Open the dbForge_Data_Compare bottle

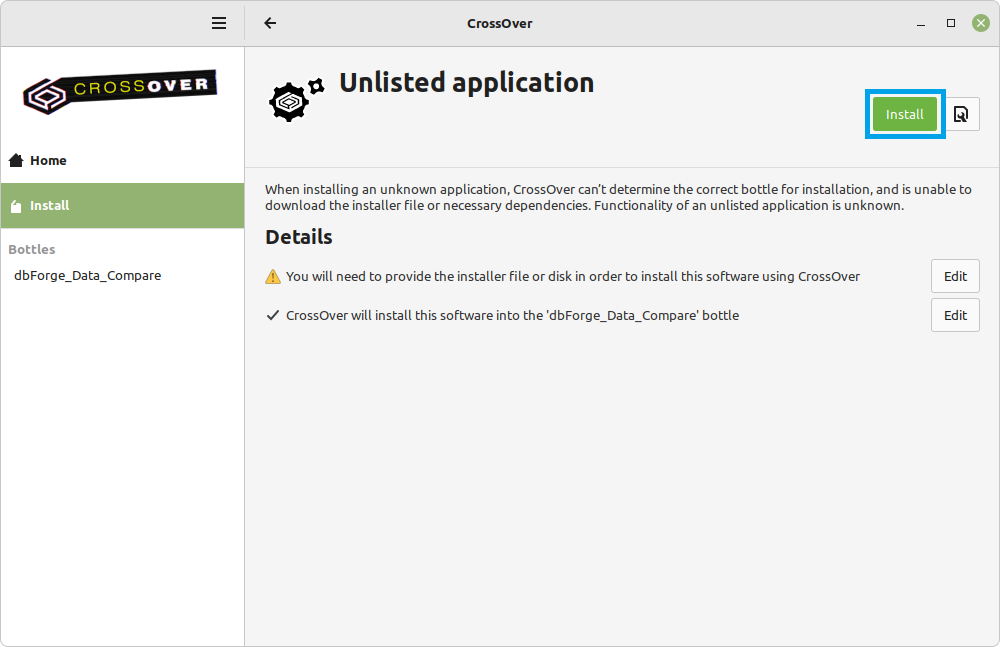click(87, 276)
